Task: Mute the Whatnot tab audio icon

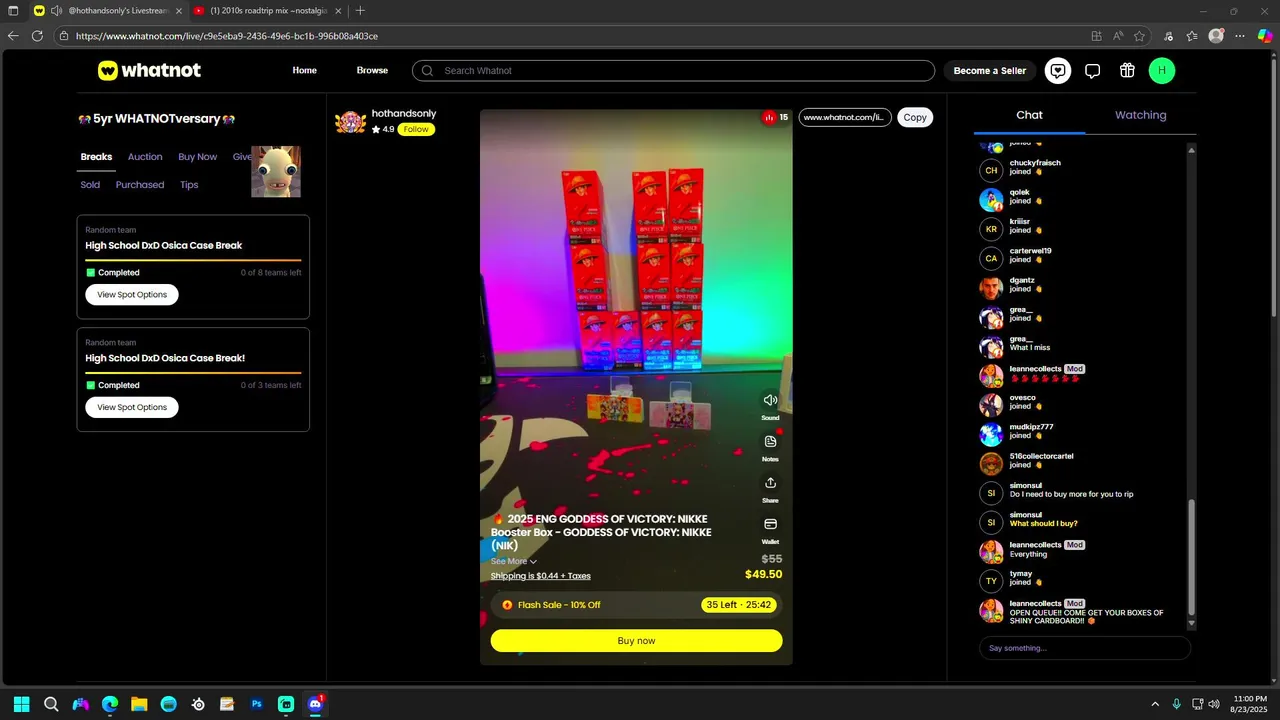Action: click(56, 10)
